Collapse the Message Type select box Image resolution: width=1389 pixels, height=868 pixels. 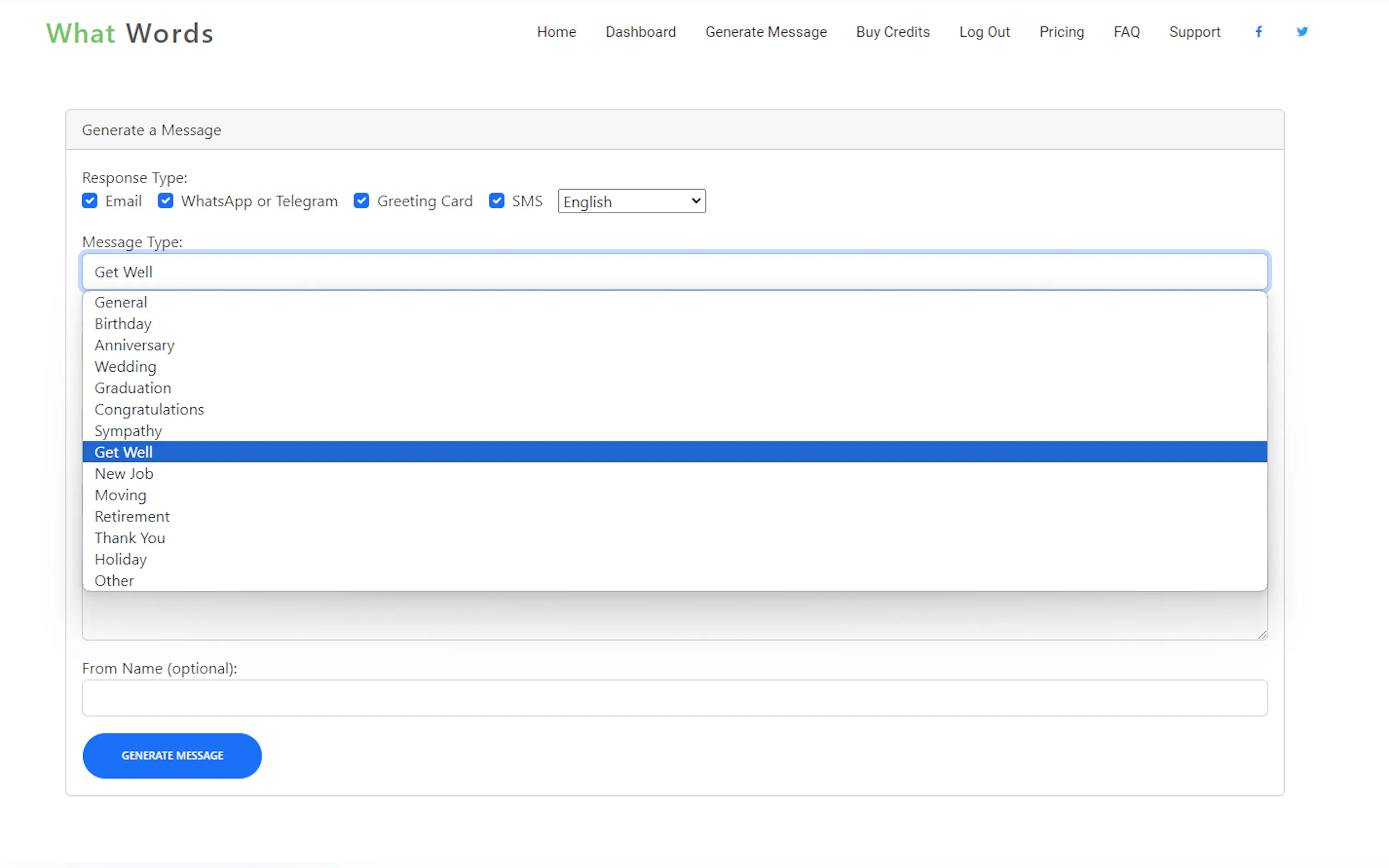click(675, 272)
